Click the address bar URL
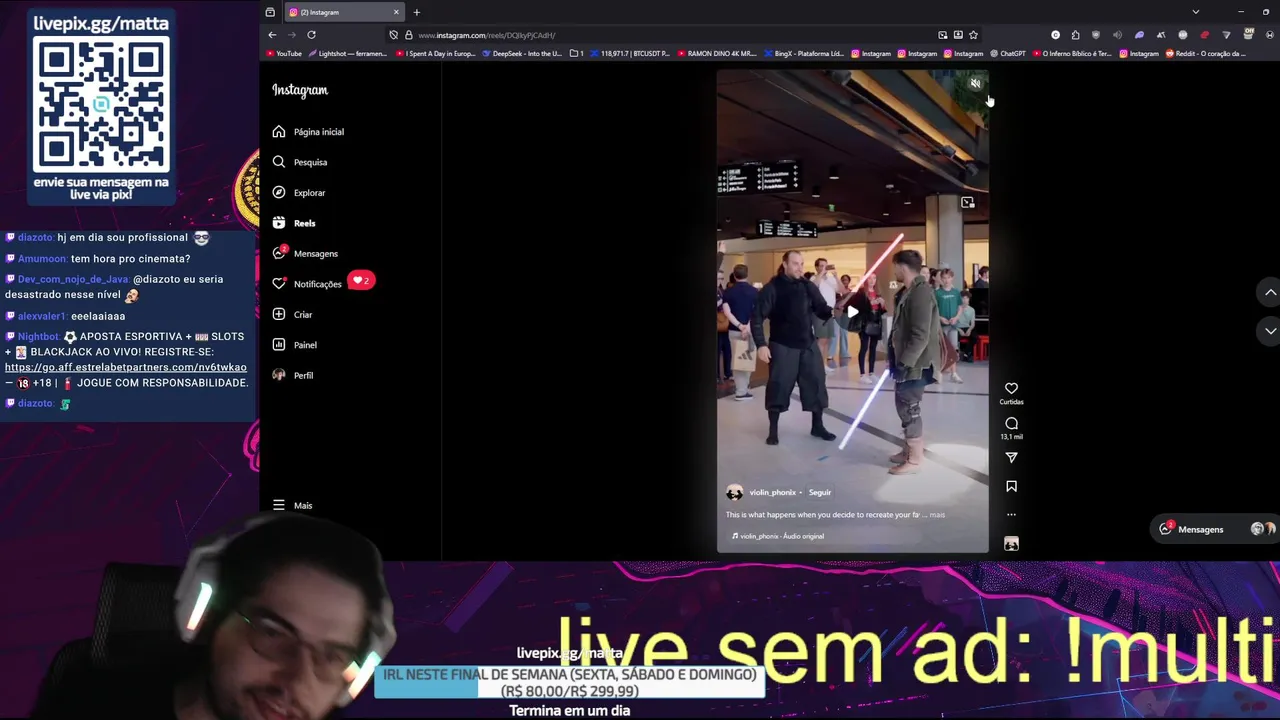 (487, 35)
